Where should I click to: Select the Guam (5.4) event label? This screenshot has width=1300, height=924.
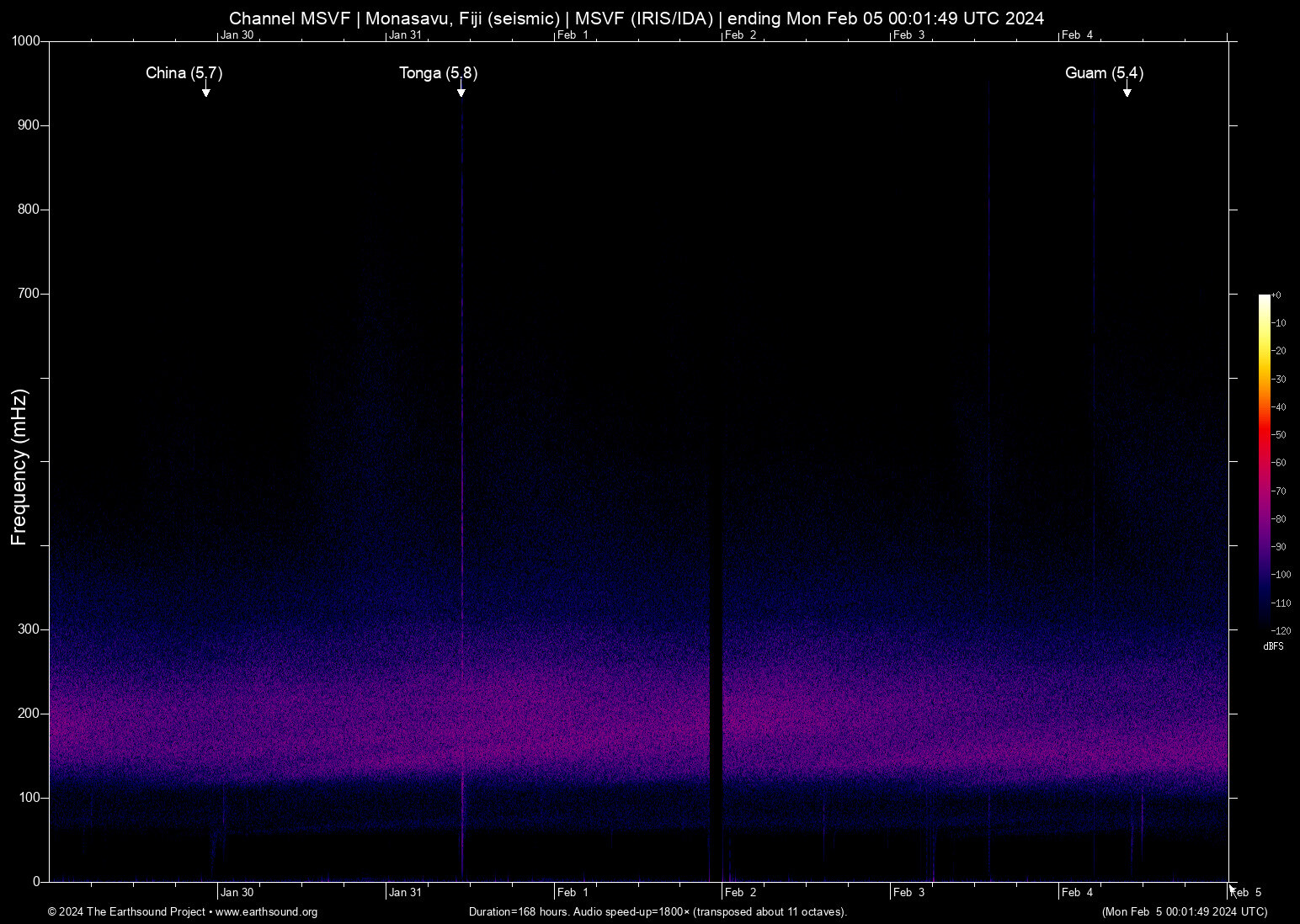point(1104,73)
